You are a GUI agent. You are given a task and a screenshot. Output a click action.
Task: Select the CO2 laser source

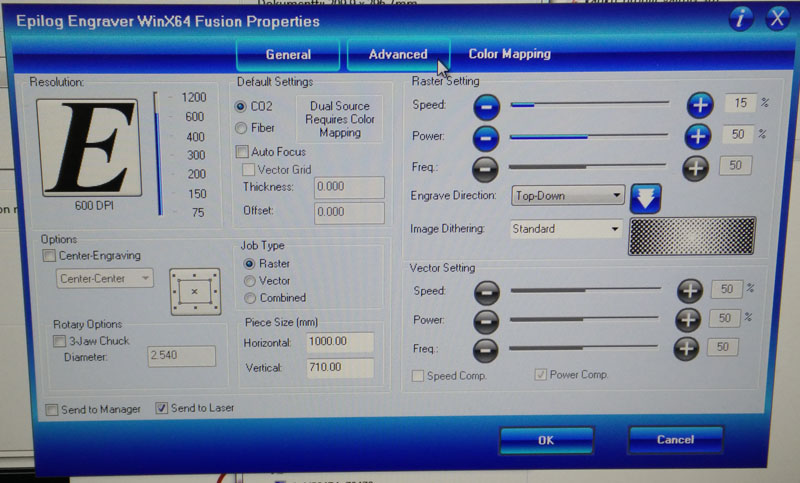coord(240,107)
